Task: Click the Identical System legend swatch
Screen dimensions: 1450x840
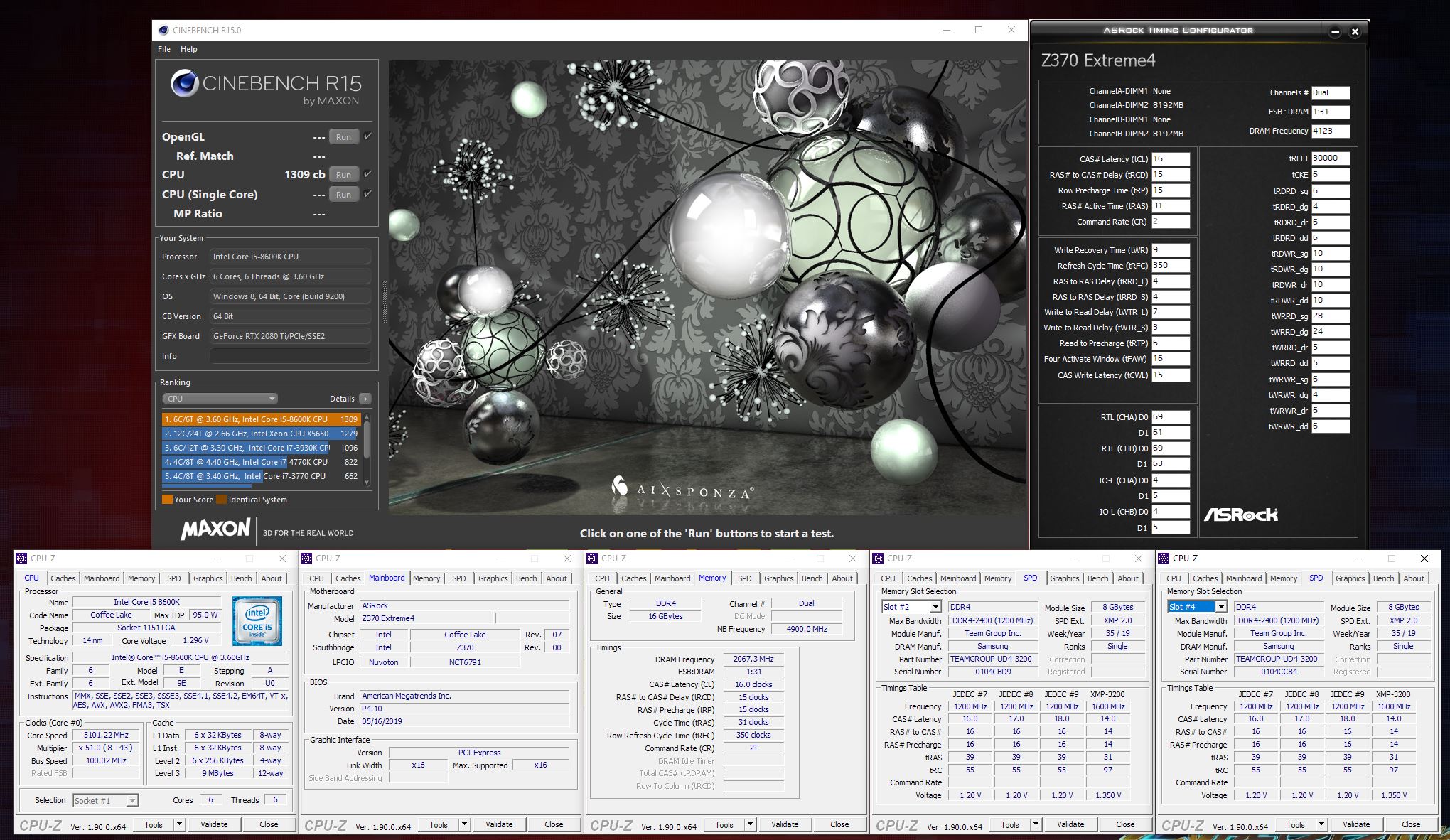Action: tap(221, 500)
